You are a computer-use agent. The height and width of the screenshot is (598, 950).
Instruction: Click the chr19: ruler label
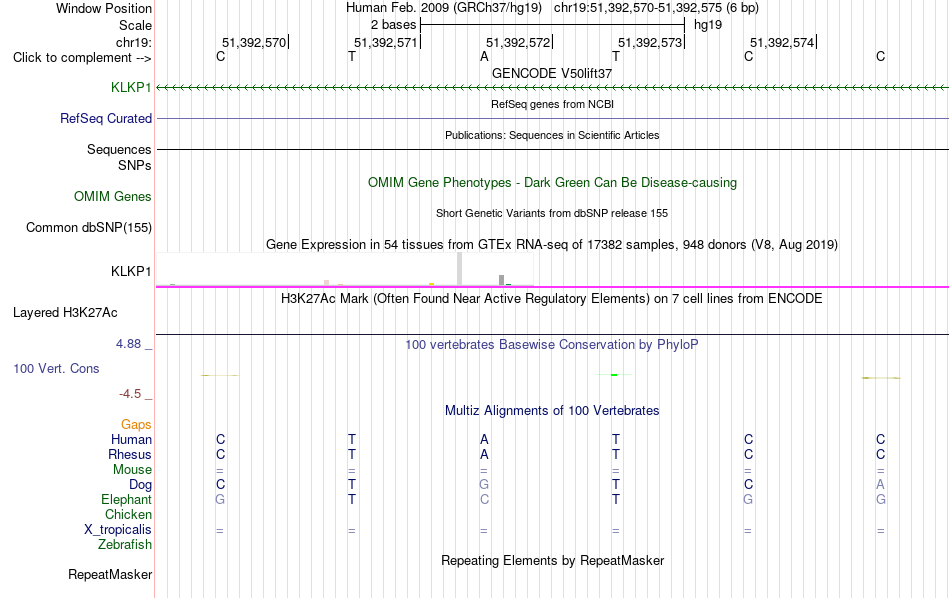(134, 42)
